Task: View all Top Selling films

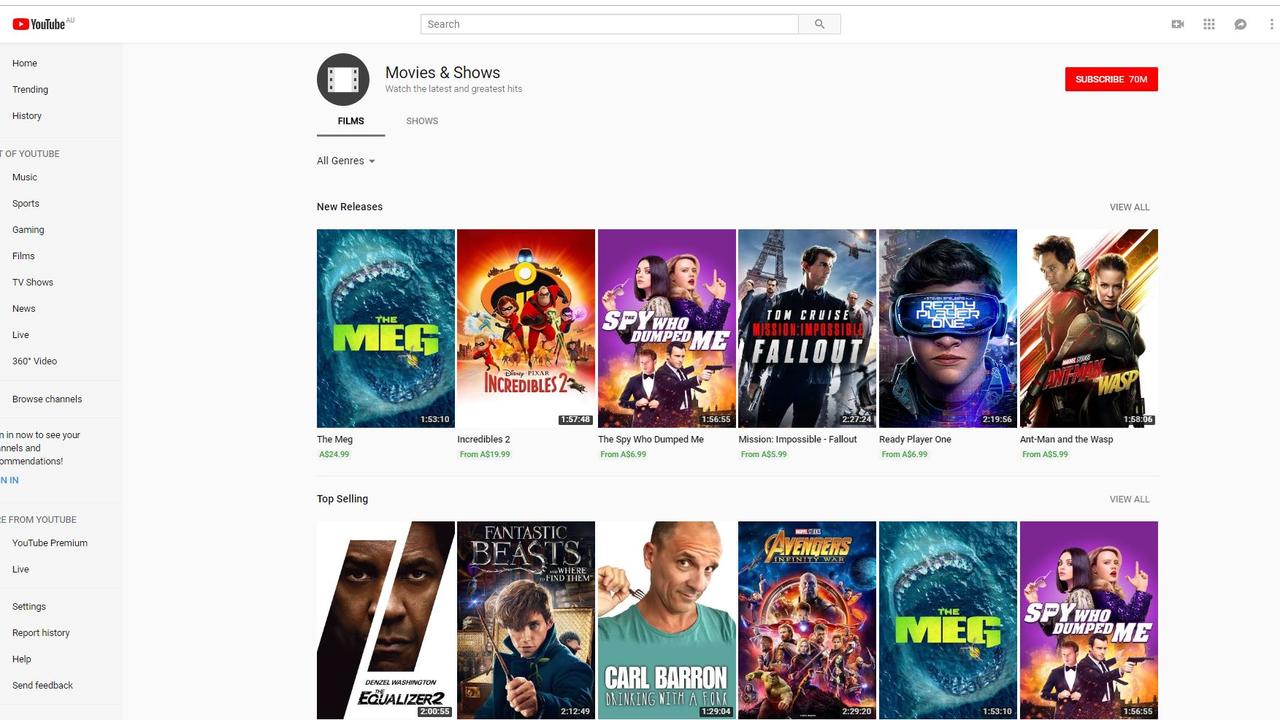Action: pyautogui.click(x=1129, y=499)
